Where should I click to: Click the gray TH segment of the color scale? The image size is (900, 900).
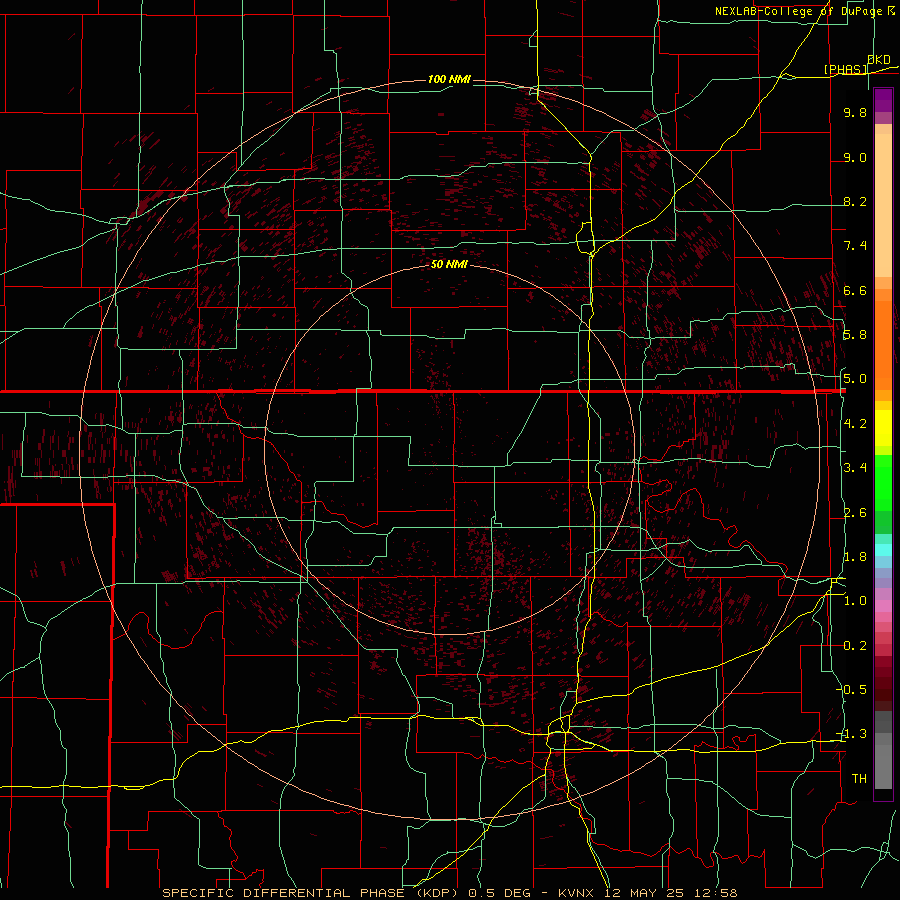883,767
